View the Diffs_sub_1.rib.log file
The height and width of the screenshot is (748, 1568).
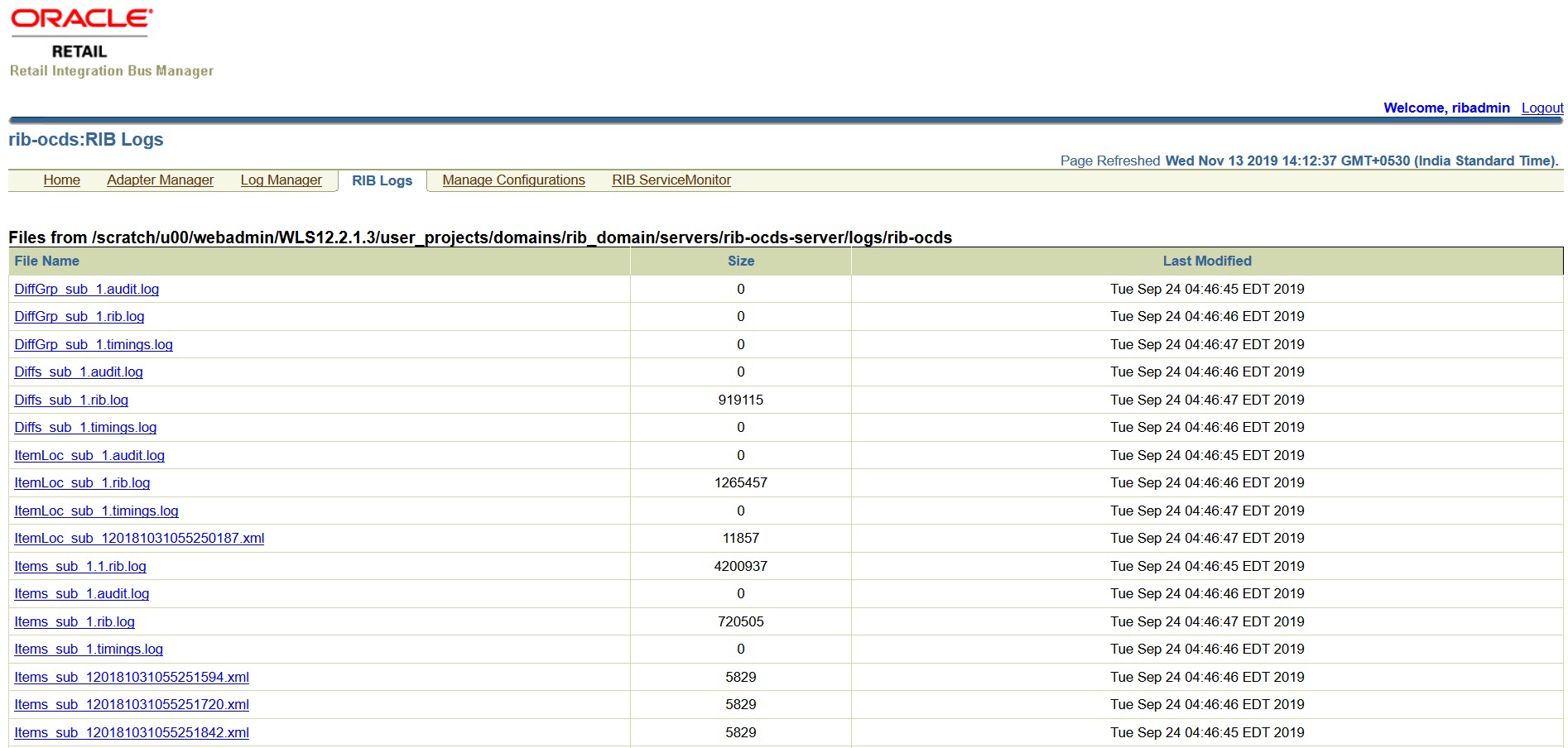pos(70,400)
